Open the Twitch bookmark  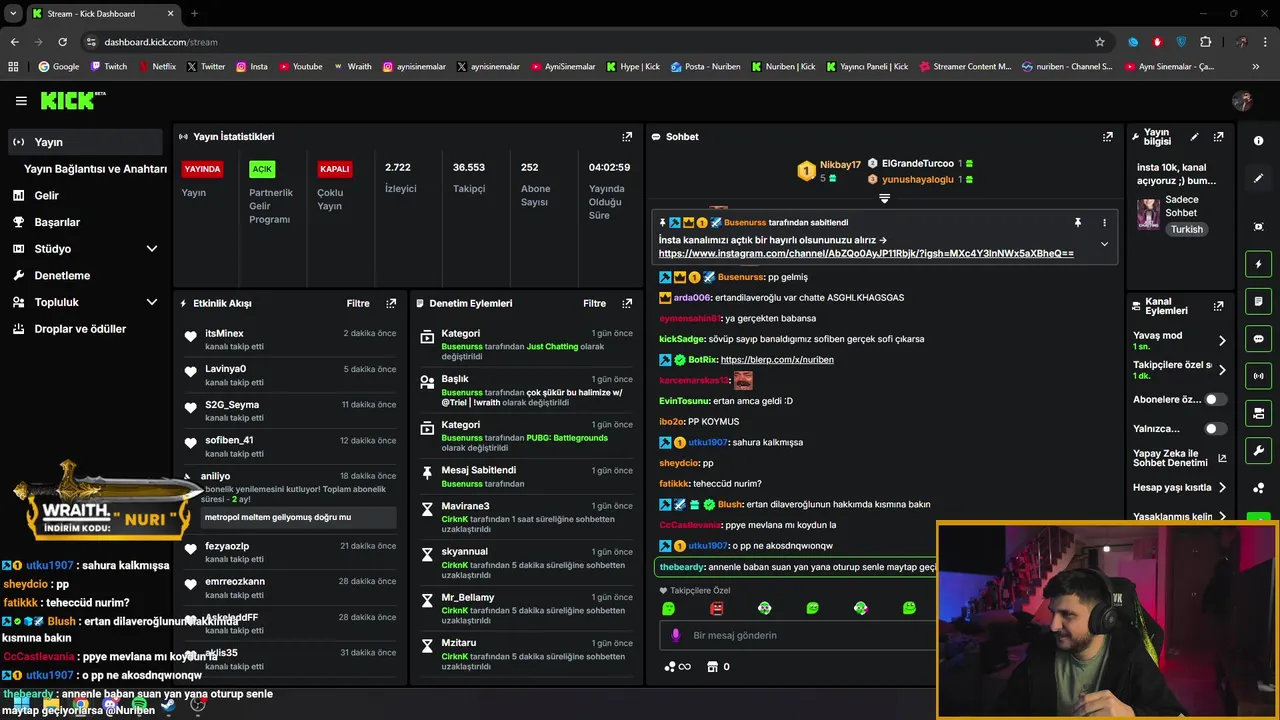tap(109, 67)
